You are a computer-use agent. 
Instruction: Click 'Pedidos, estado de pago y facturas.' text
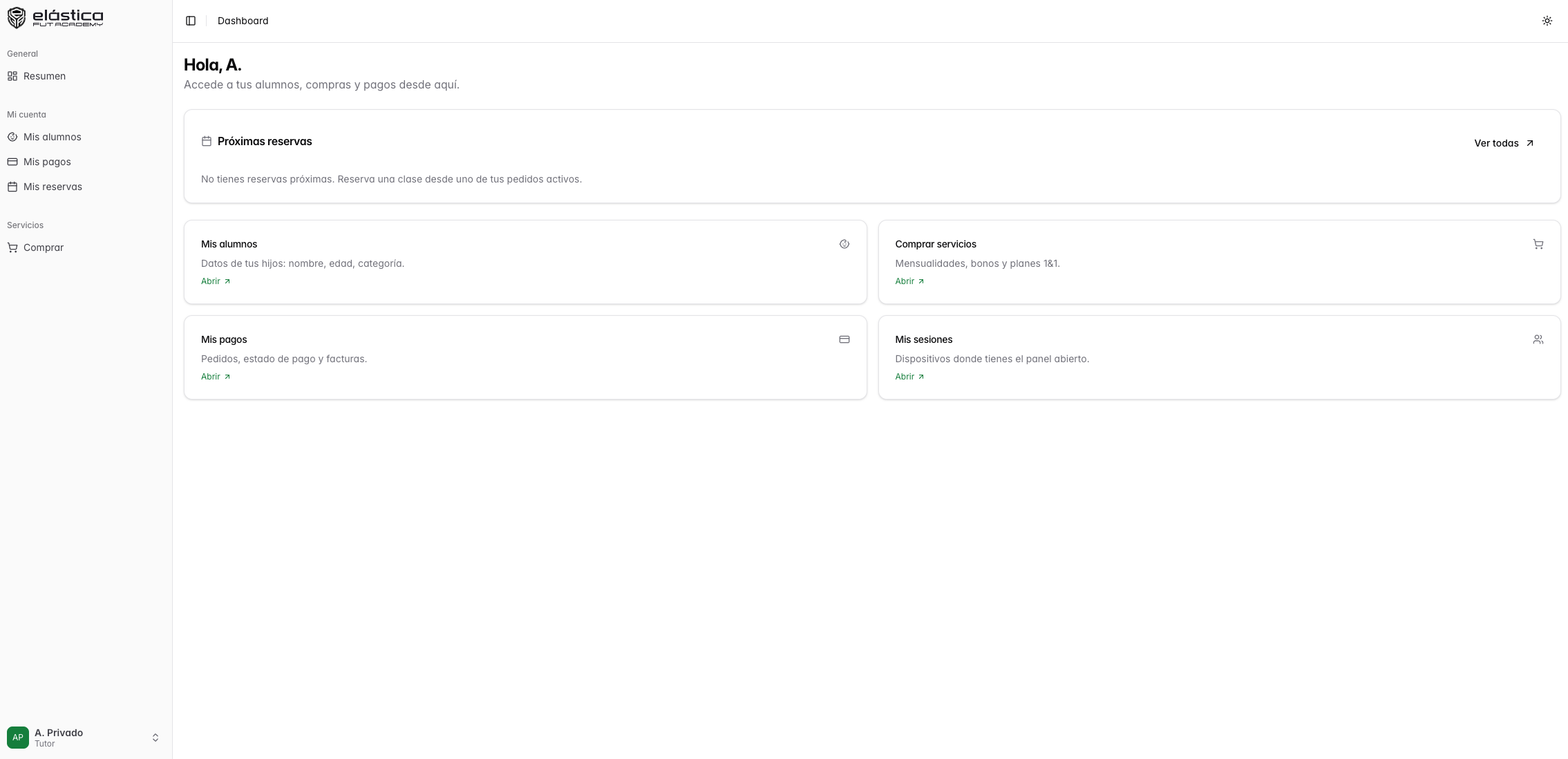[x=284, y=359]
